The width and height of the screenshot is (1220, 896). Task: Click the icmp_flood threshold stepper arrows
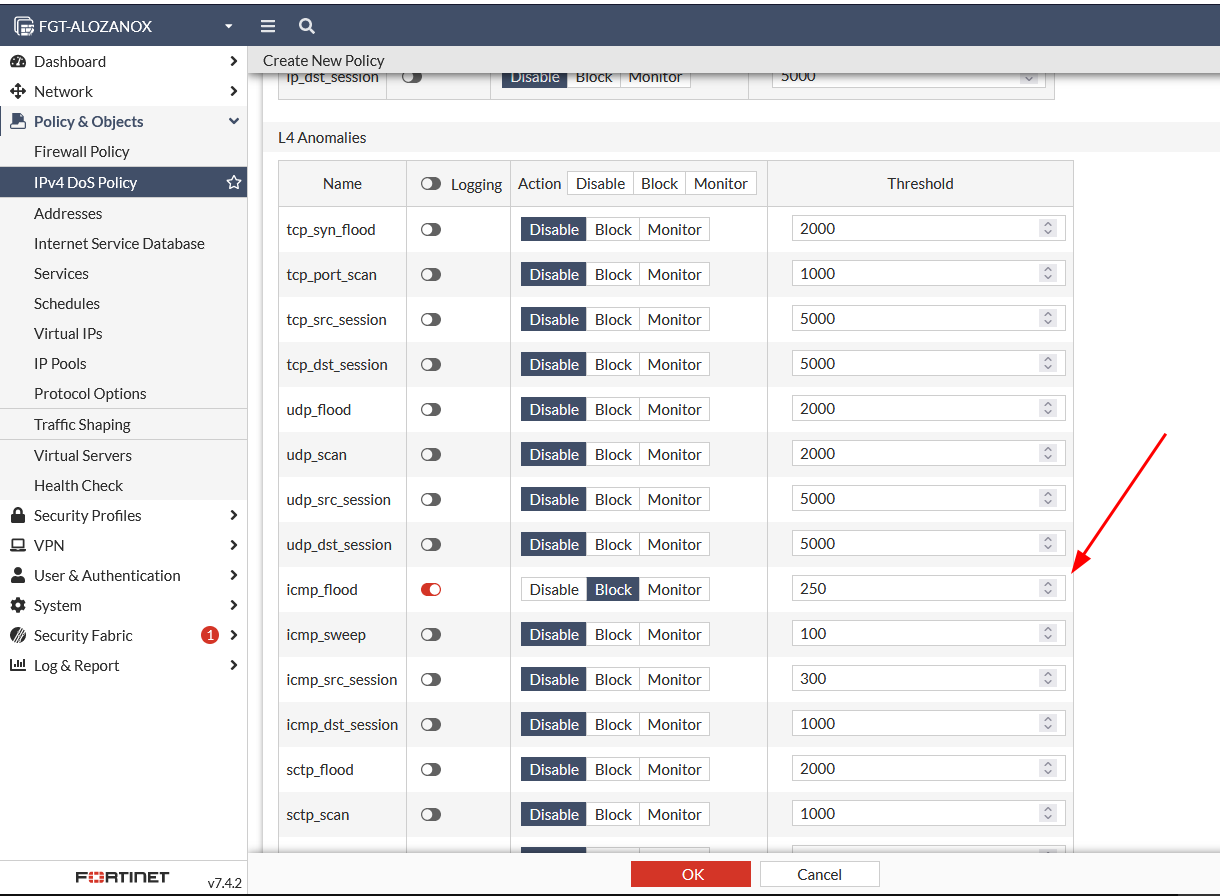point(1048,589)
